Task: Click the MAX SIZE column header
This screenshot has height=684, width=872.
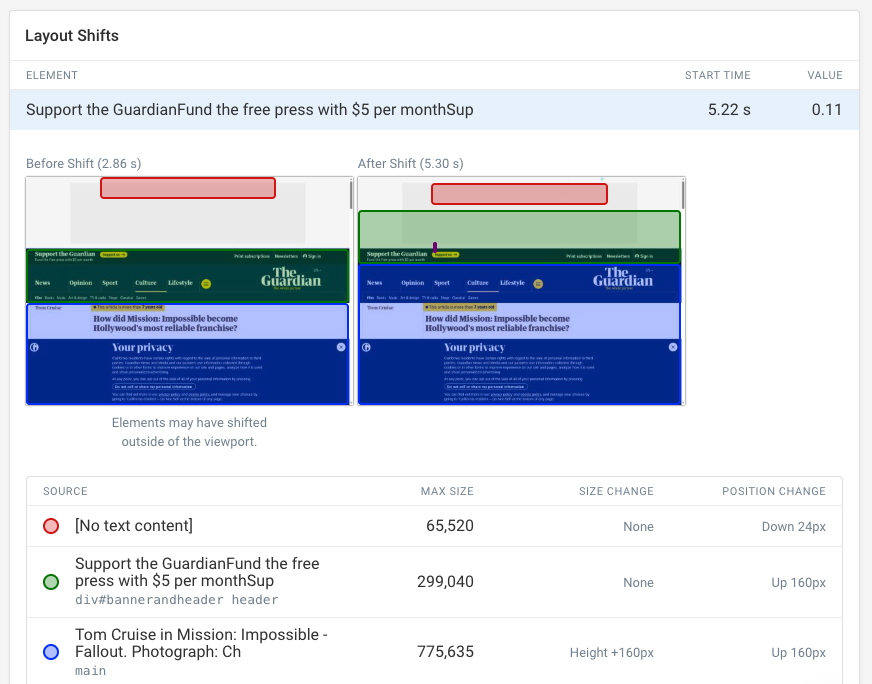Action: coord(447,491)
